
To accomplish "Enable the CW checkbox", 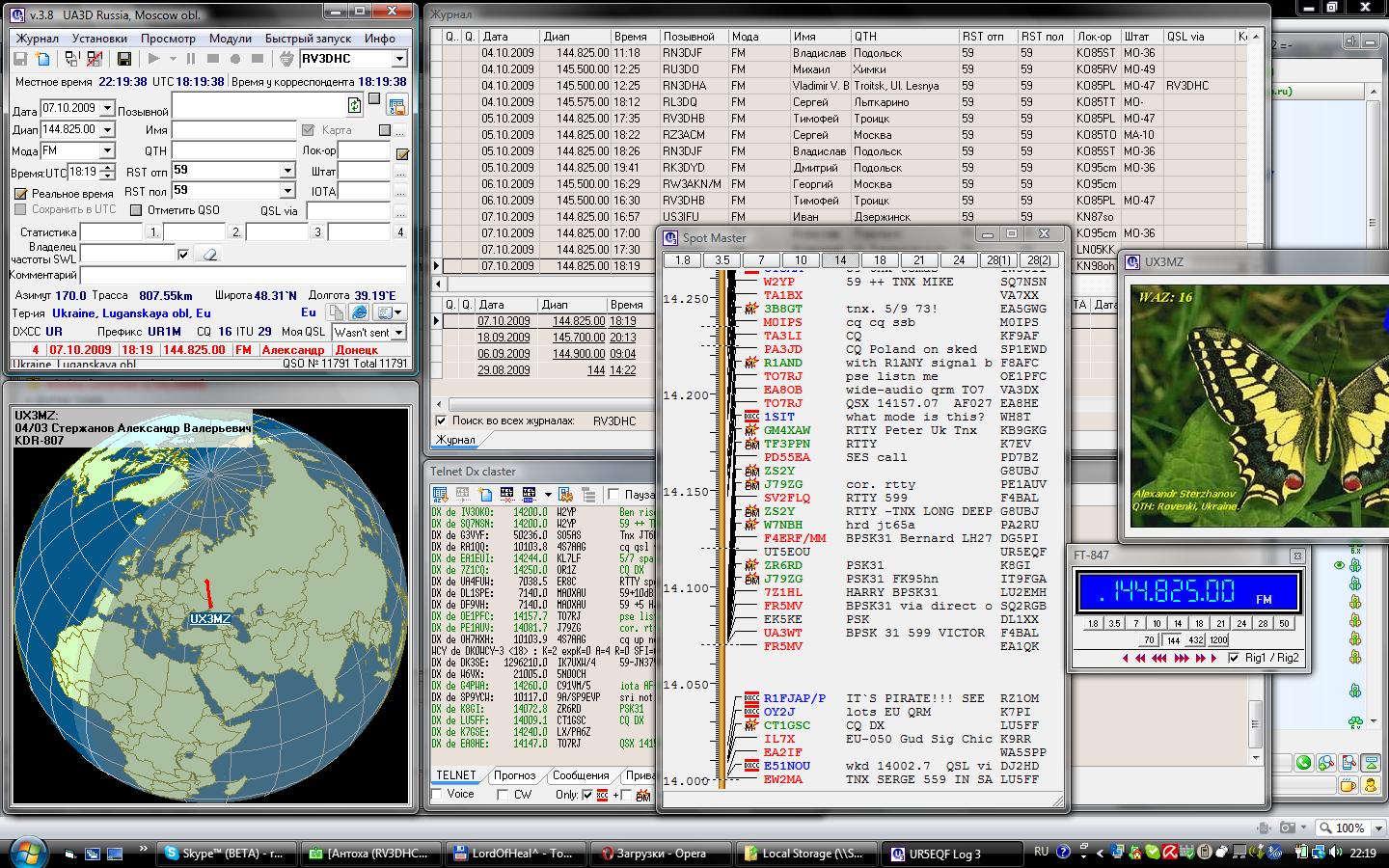I will tap(503, 795).
